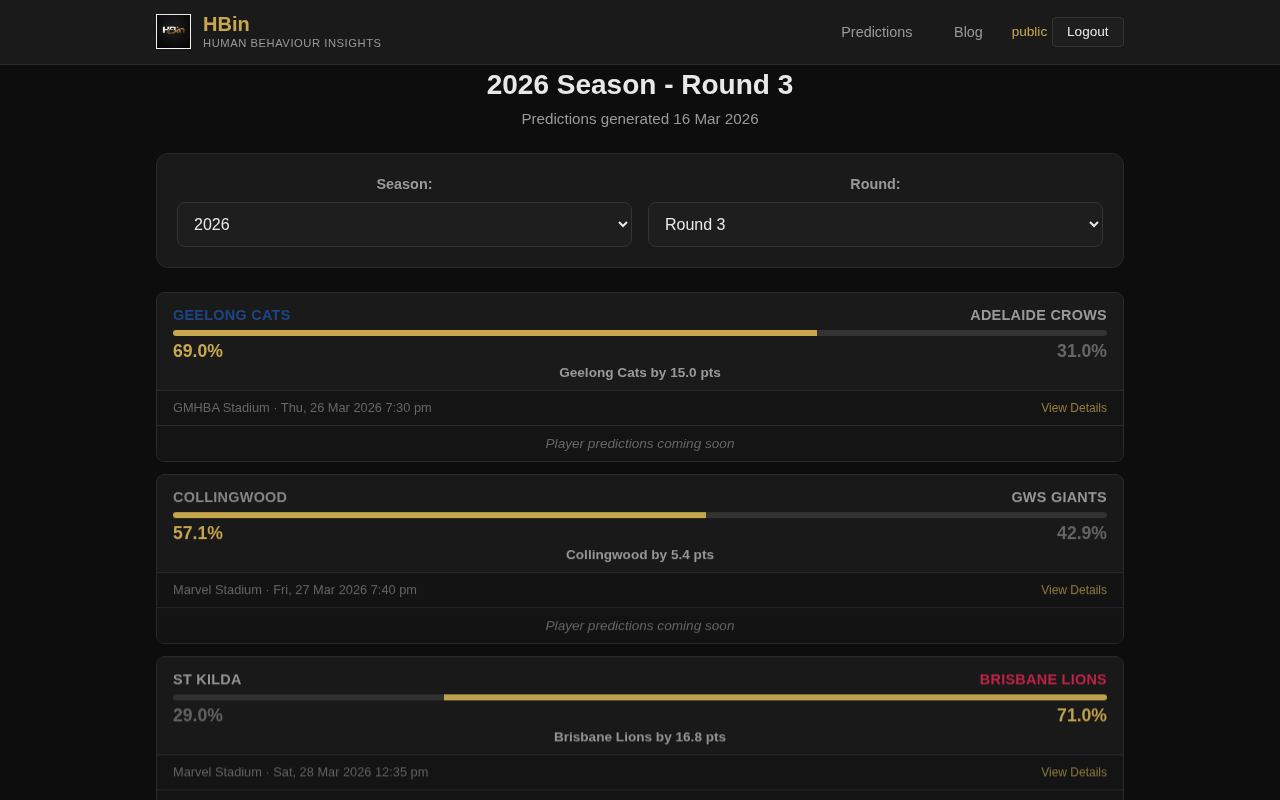Click the Logout button

point(1087,32)
